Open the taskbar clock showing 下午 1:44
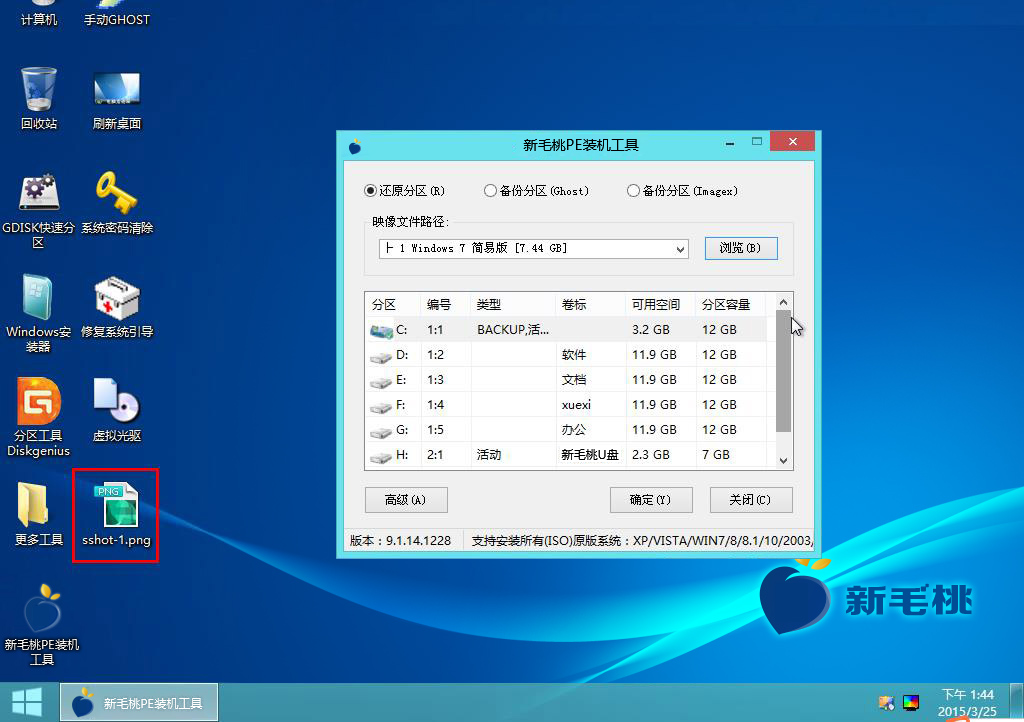 967,702
